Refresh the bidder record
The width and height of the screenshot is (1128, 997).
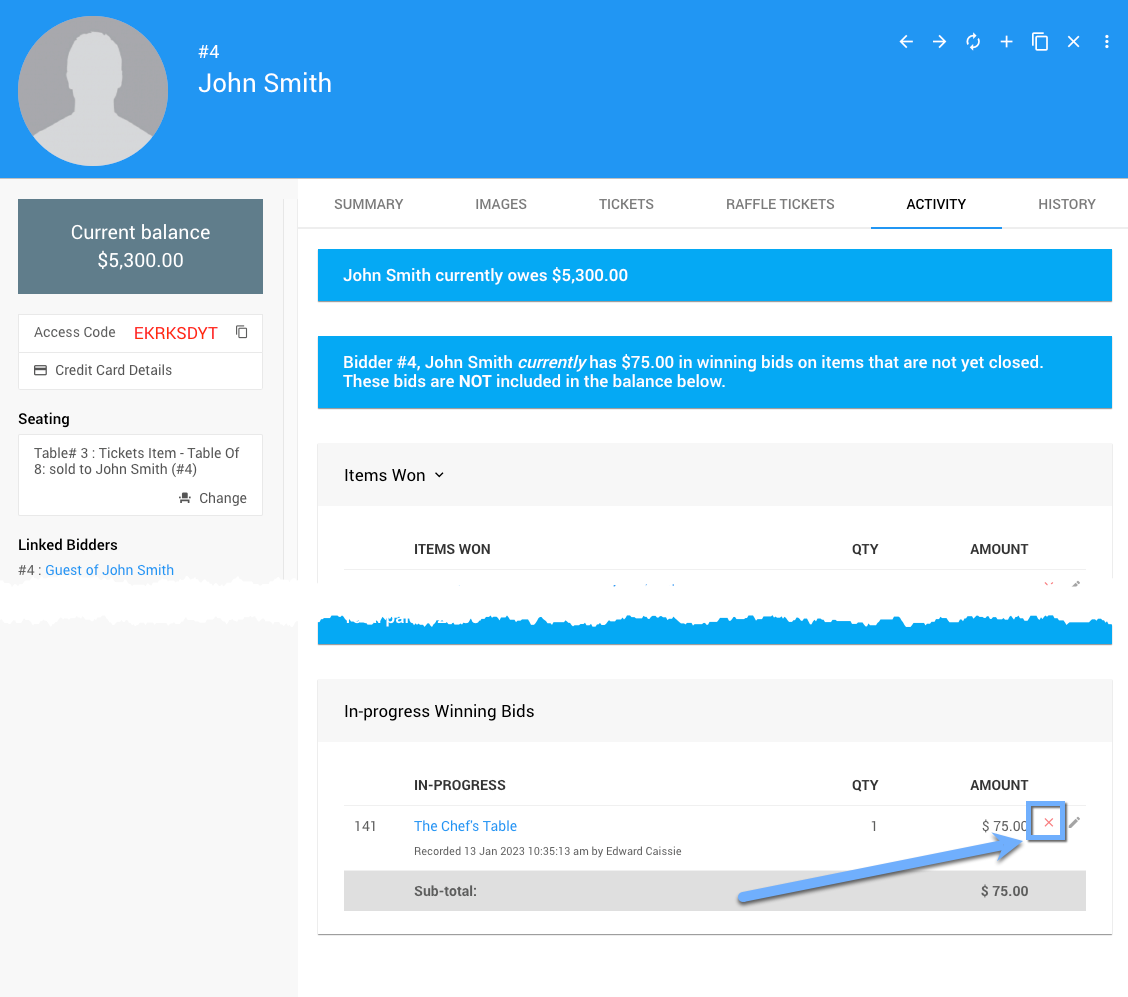pyautogui.click(x=973, y=42)
